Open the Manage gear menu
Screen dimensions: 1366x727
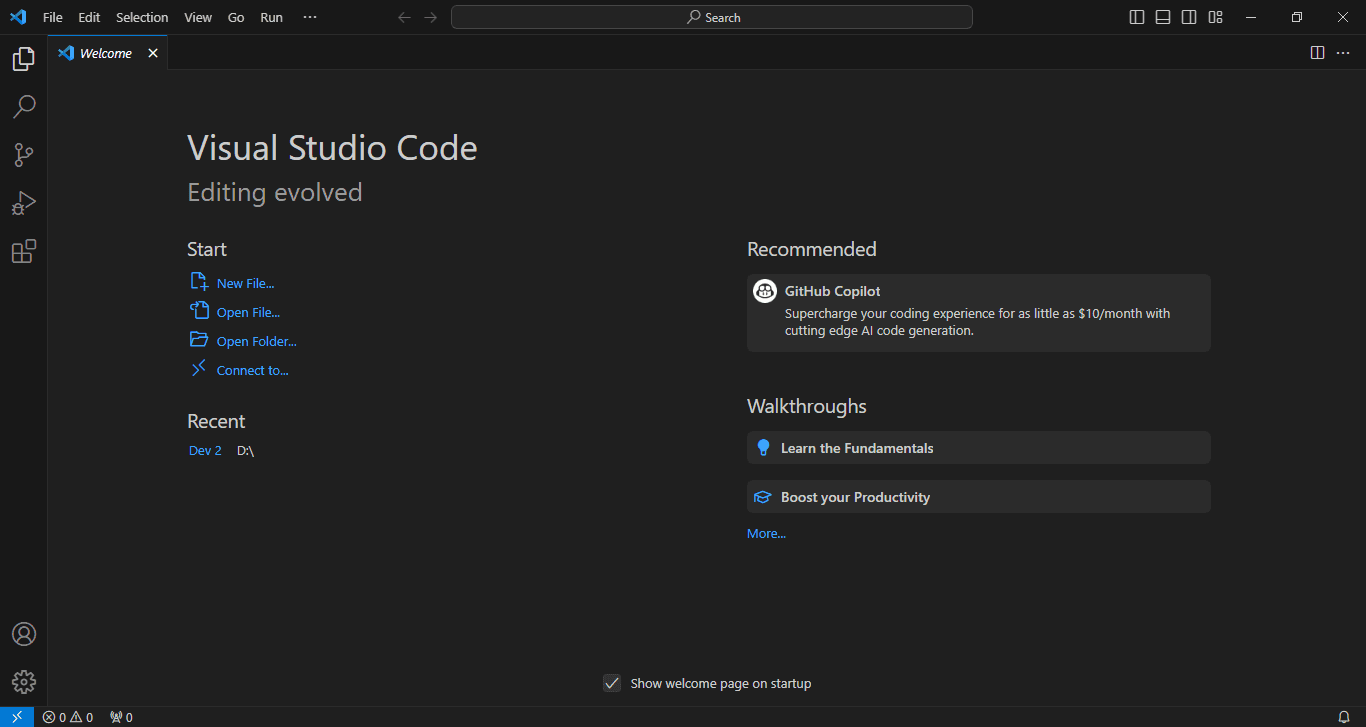[23, 681]
